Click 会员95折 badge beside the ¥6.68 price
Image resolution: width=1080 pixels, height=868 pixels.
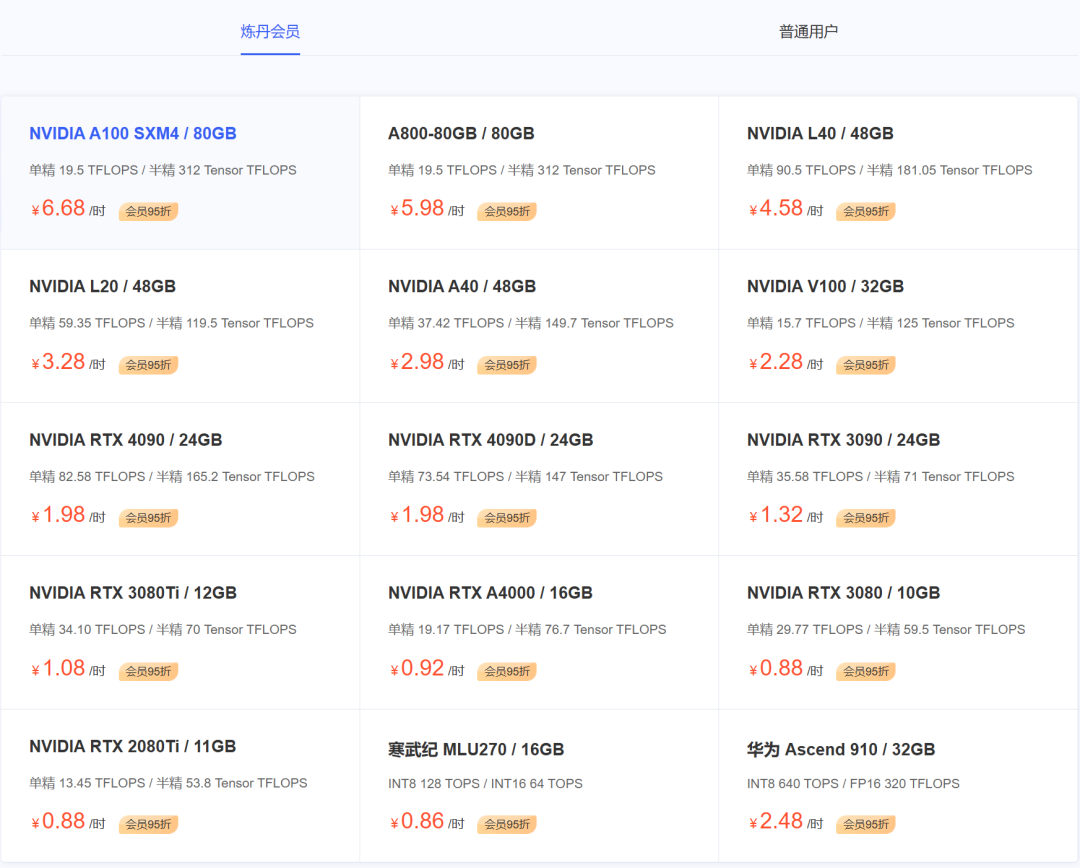coord(148,211)
